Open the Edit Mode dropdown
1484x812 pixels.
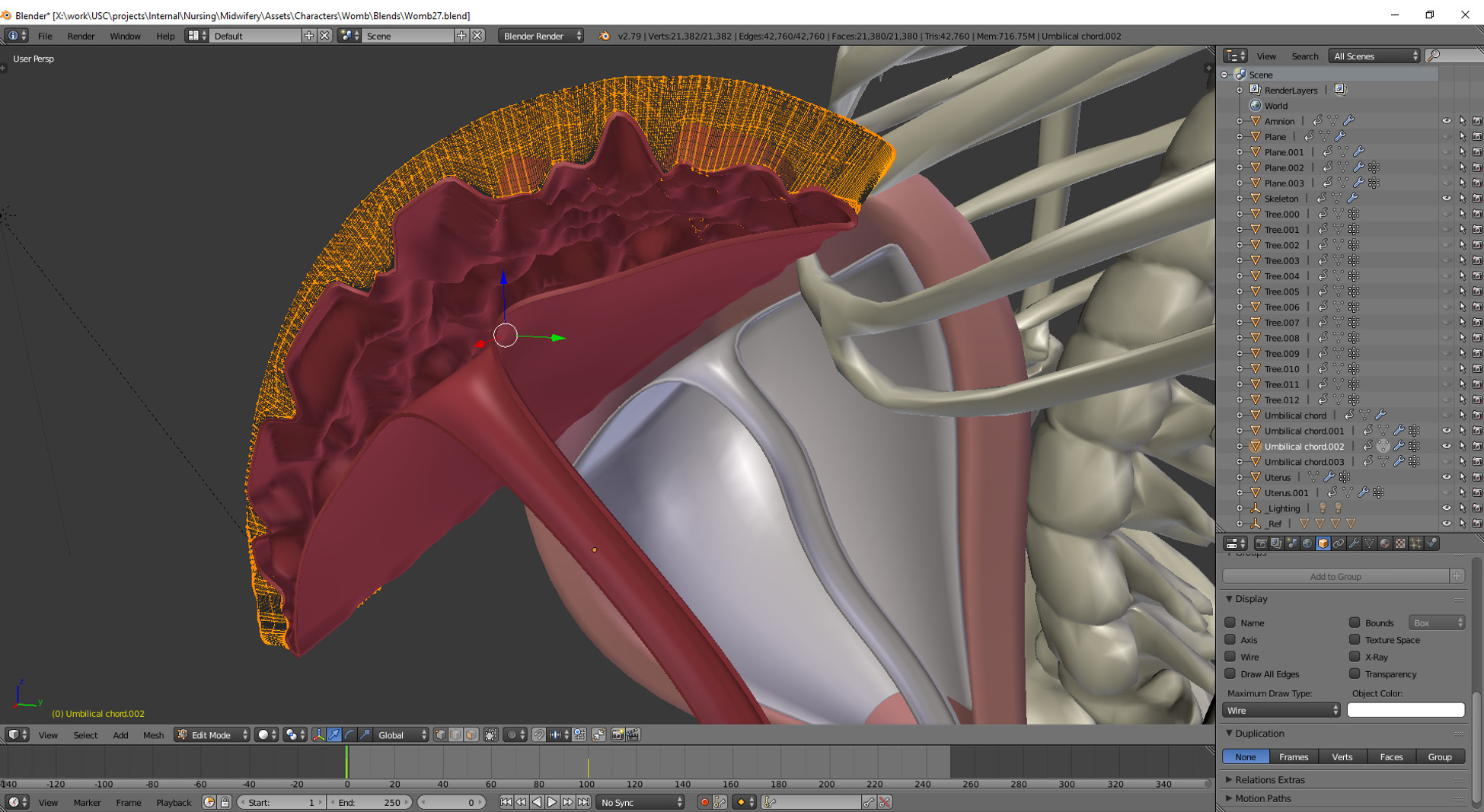pos(212,735)
